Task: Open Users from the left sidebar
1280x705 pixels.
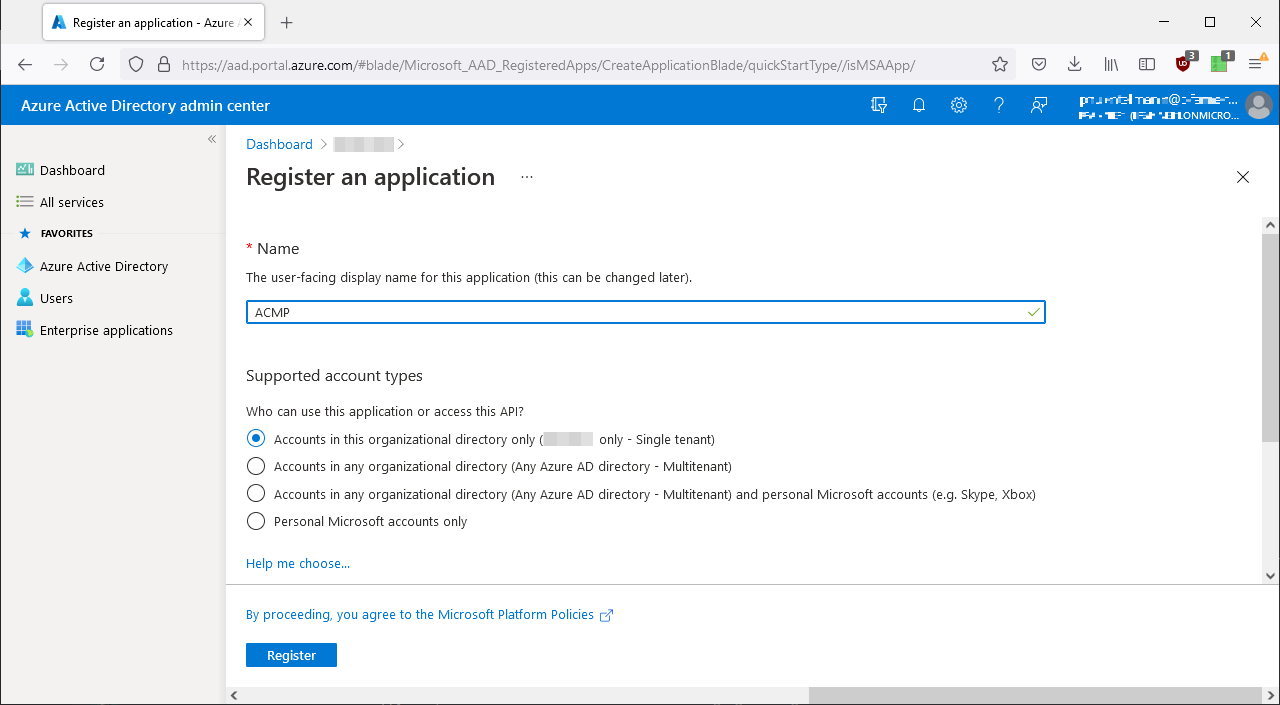Action: tap(57, 298)
